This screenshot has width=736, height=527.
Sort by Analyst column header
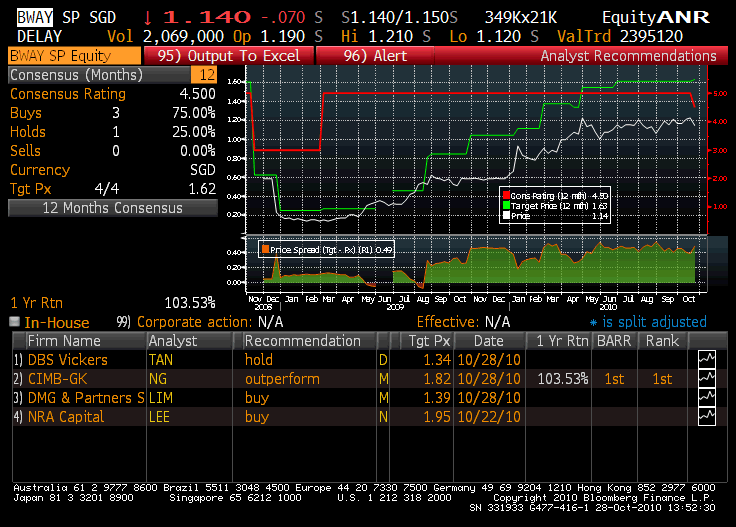click(190, 341)
